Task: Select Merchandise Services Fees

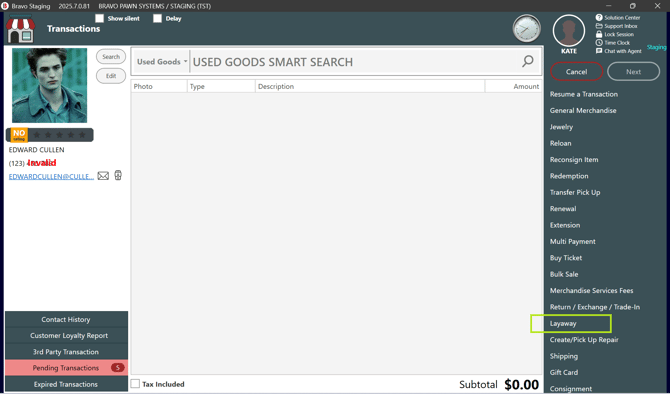Action: click(591, 291)
